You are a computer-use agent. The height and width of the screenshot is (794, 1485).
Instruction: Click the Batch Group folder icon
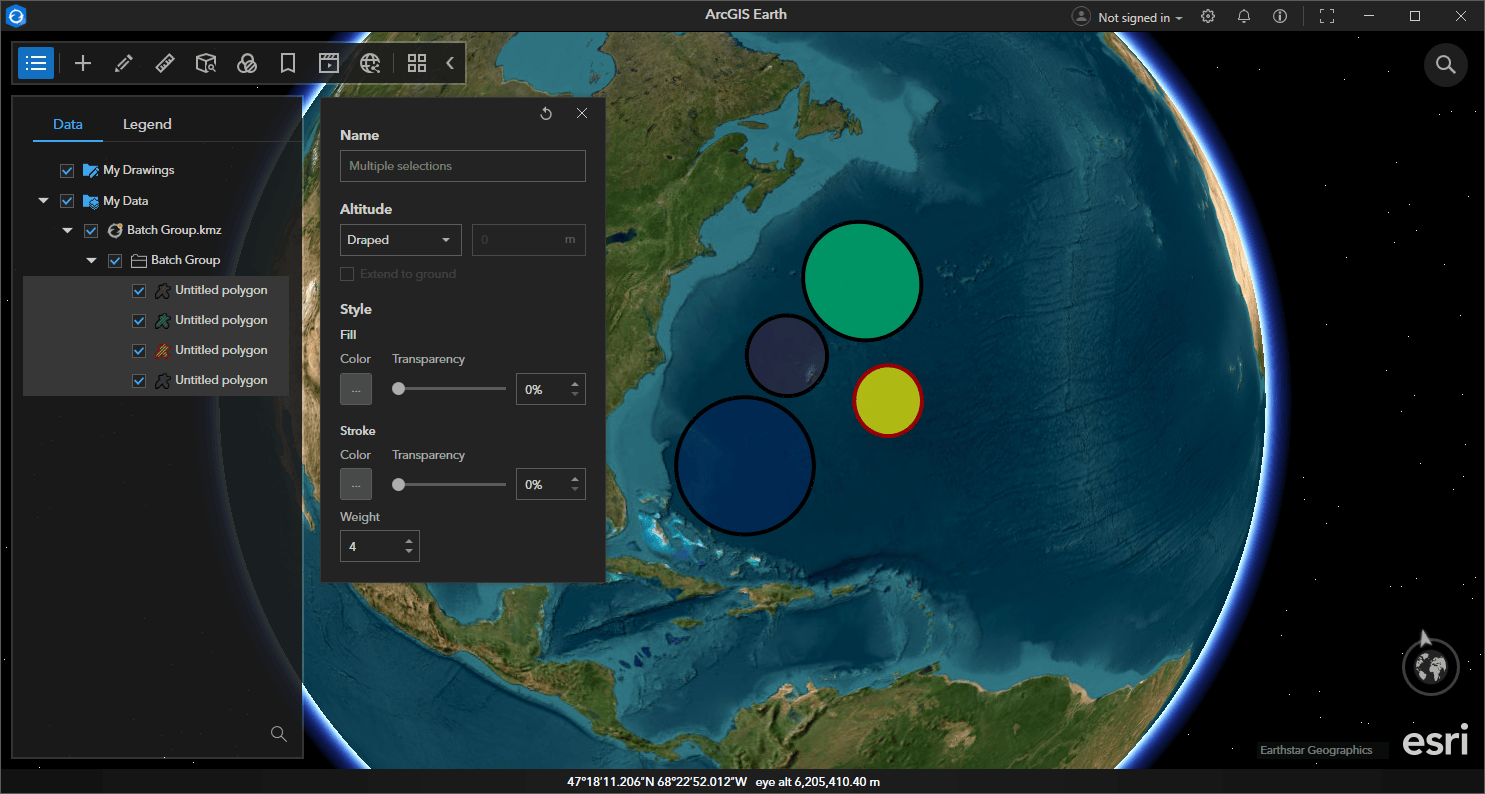tap(139, 260)
